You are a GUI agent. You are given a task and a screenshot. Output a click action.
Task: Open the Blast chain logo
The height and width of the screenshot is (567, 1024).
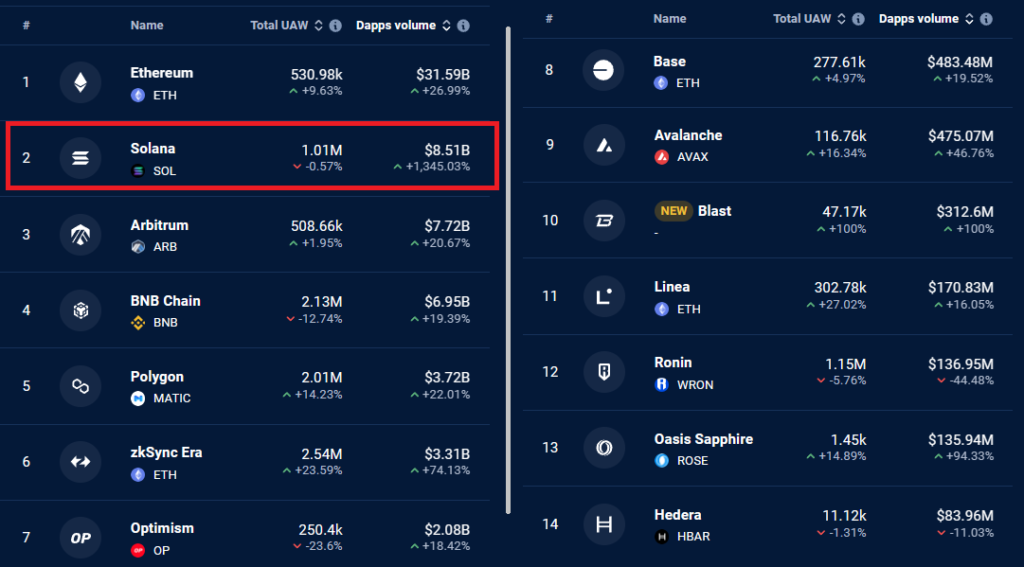click(x=604, y=221)
